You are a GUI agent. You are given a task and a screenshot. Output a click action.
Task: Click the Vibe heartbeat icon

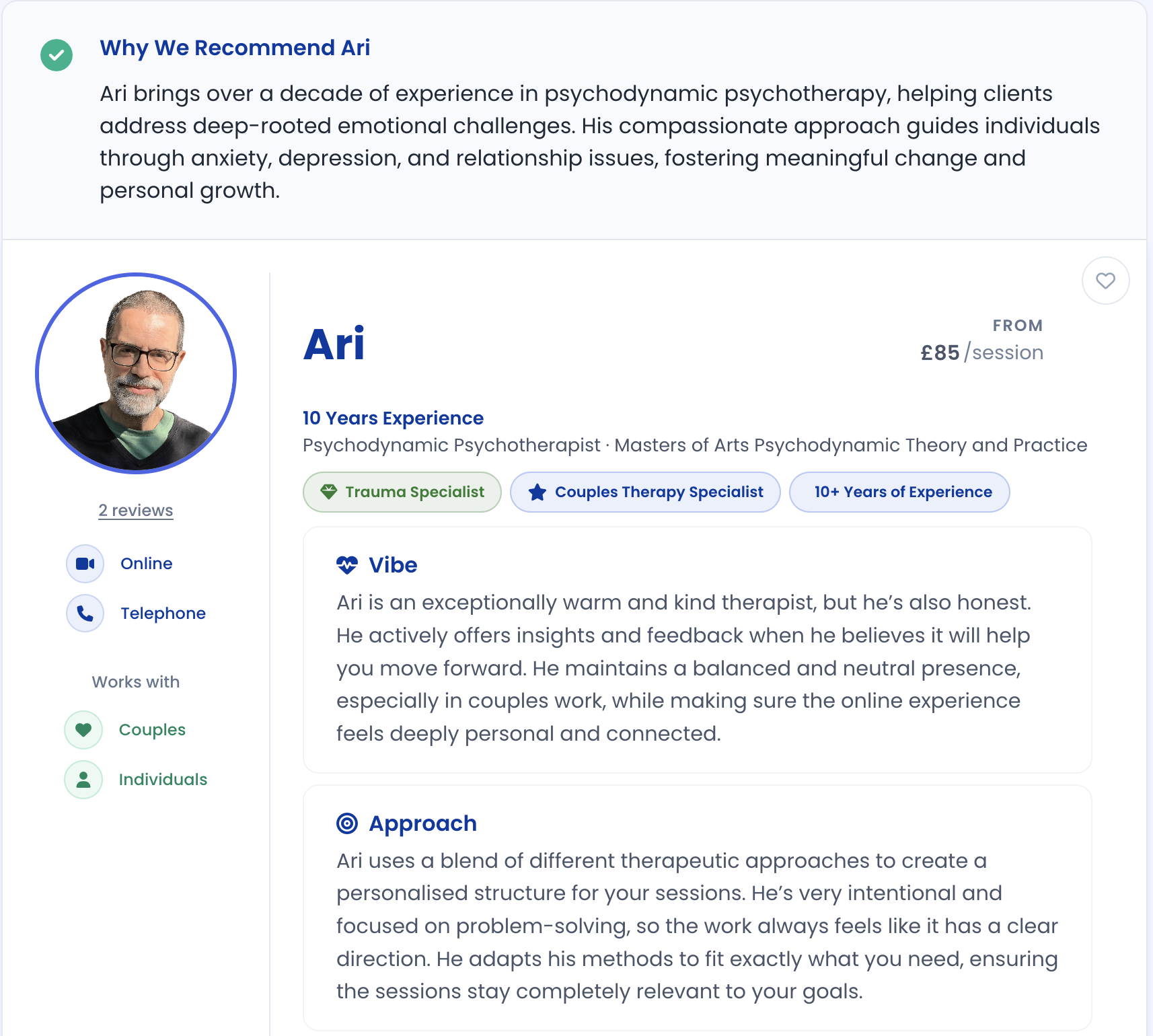(347, 565)
